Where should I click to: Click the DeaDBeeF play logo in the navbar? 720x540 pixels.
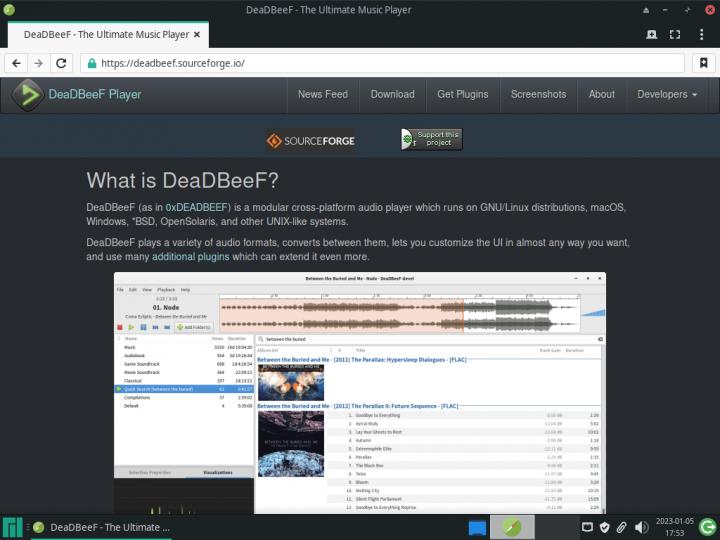pyautogui.click(x=27, y=94)
